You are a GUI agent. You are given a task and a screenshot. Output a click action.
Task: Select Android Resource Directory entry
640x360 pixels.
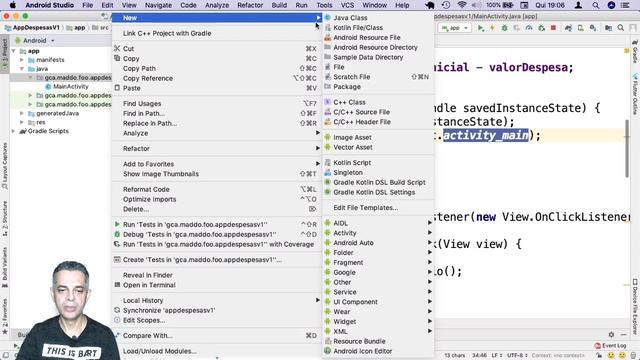point(375,47)
